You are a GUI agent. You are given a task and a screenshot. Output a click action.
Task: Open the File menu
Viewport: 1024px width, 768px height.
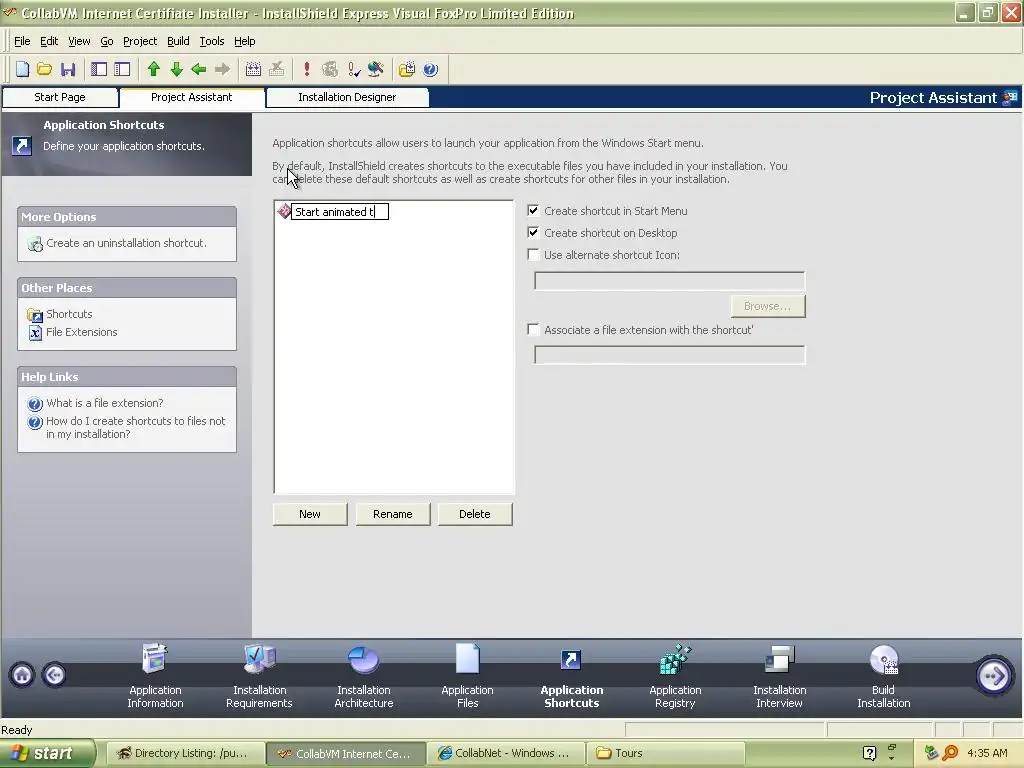[x=22, y=41]
